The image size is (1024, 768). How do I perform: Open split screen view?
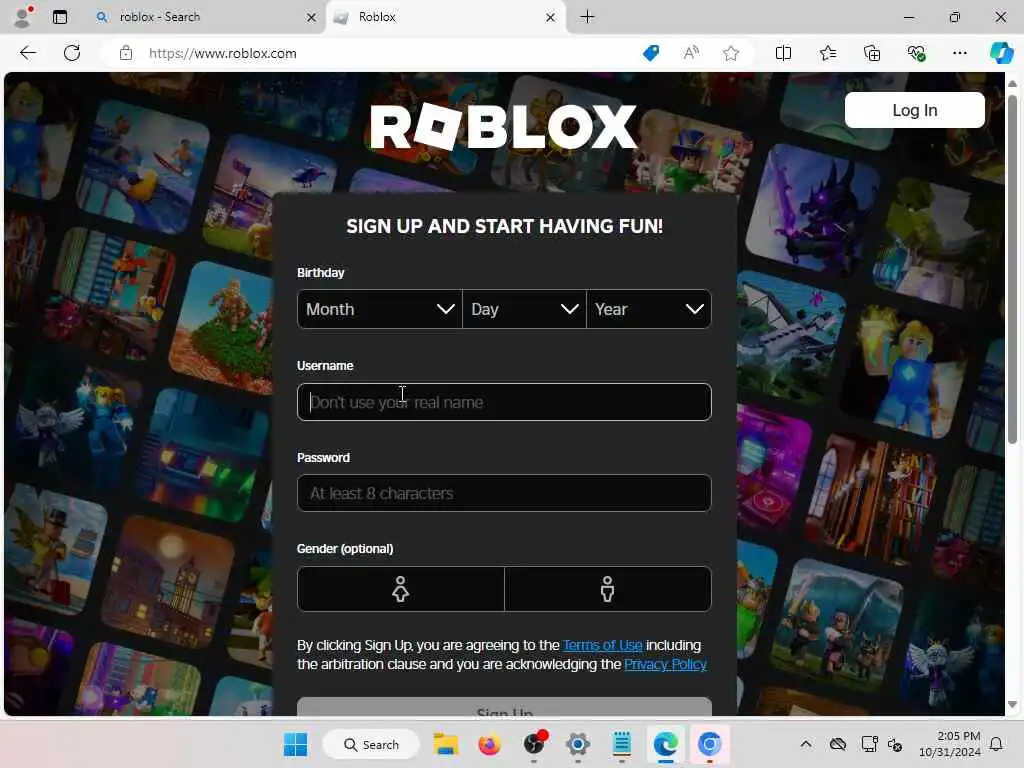coord(783,53)
